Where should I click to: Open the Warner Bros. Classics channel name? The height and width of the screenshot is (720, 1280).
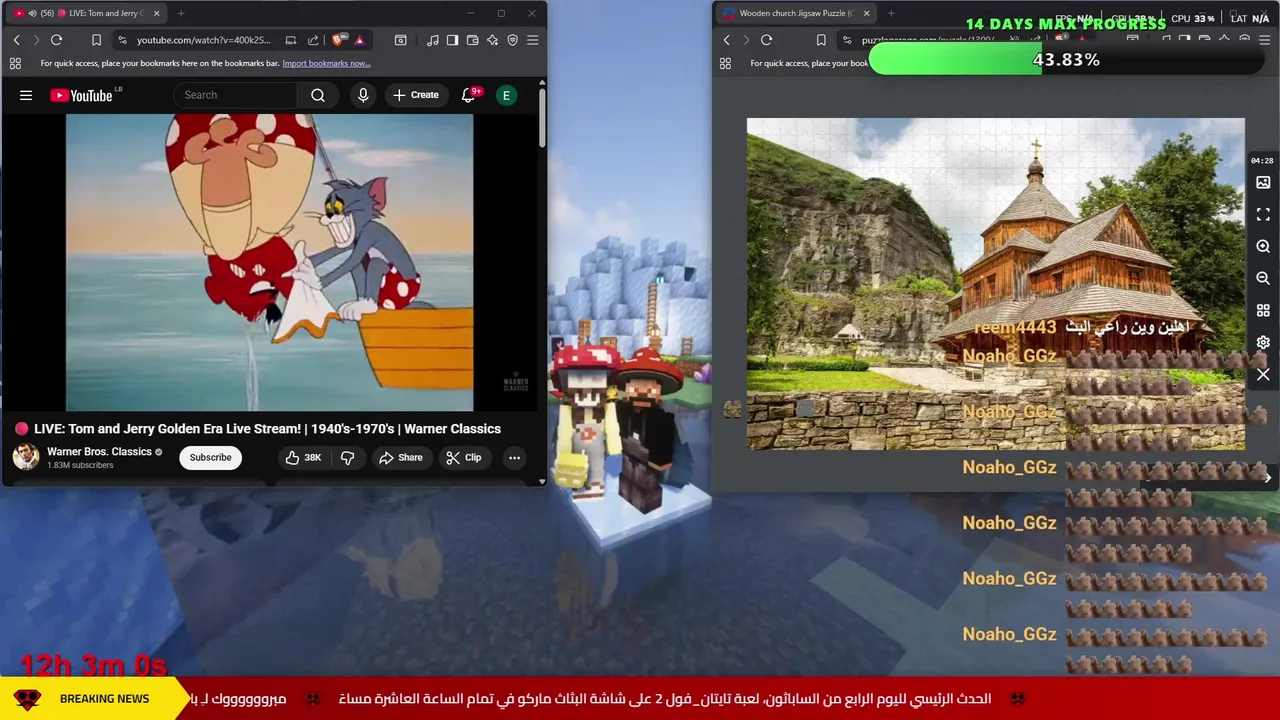click(99, 451)
